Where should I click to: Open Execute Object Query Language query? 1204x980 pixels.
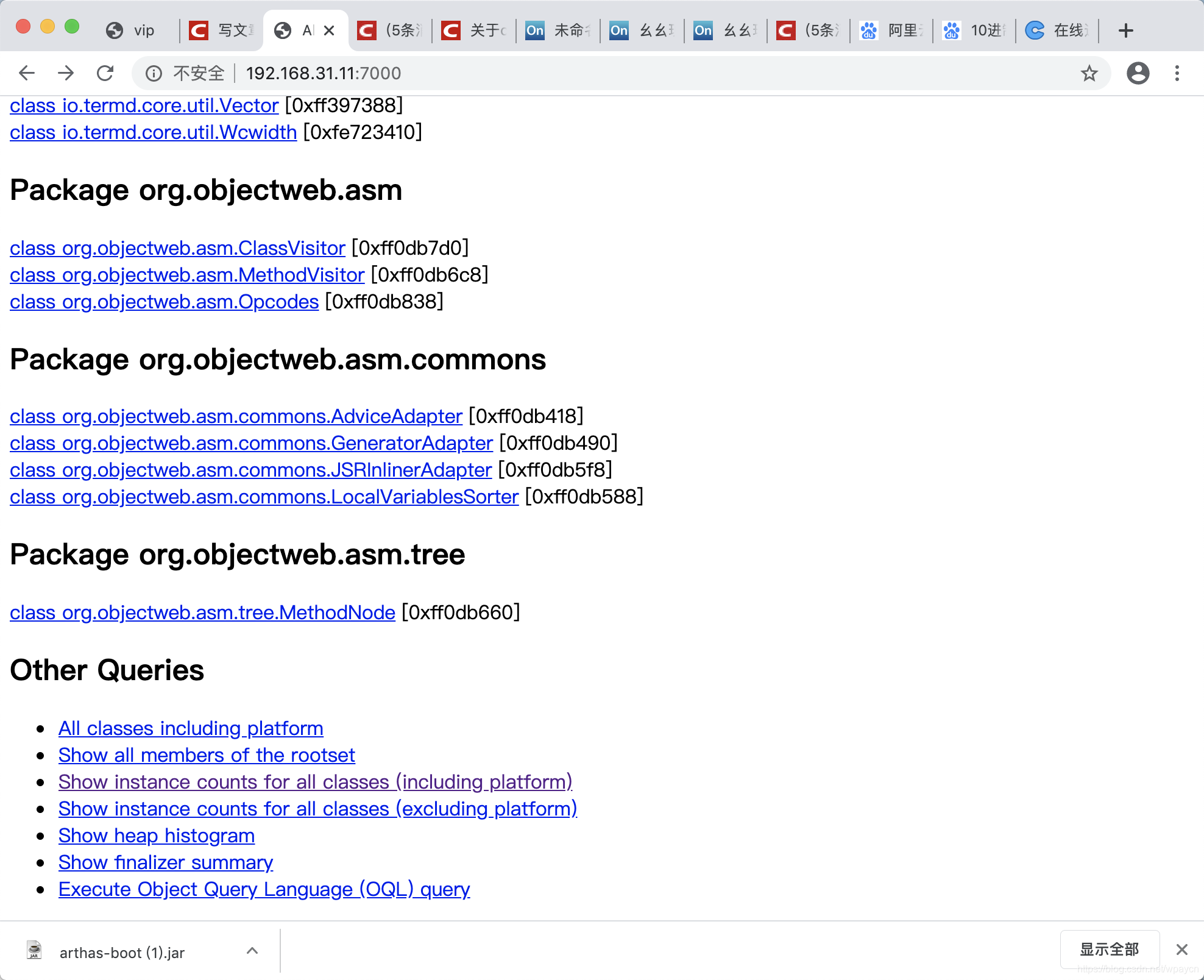(264, 889)
